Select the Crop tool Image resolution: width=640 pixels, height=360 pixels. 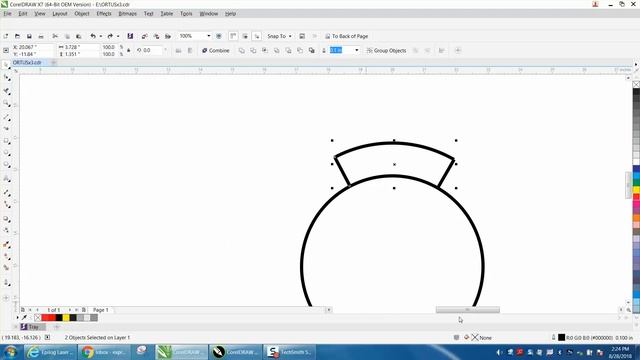pyautogui.click(x=7, y=91)
